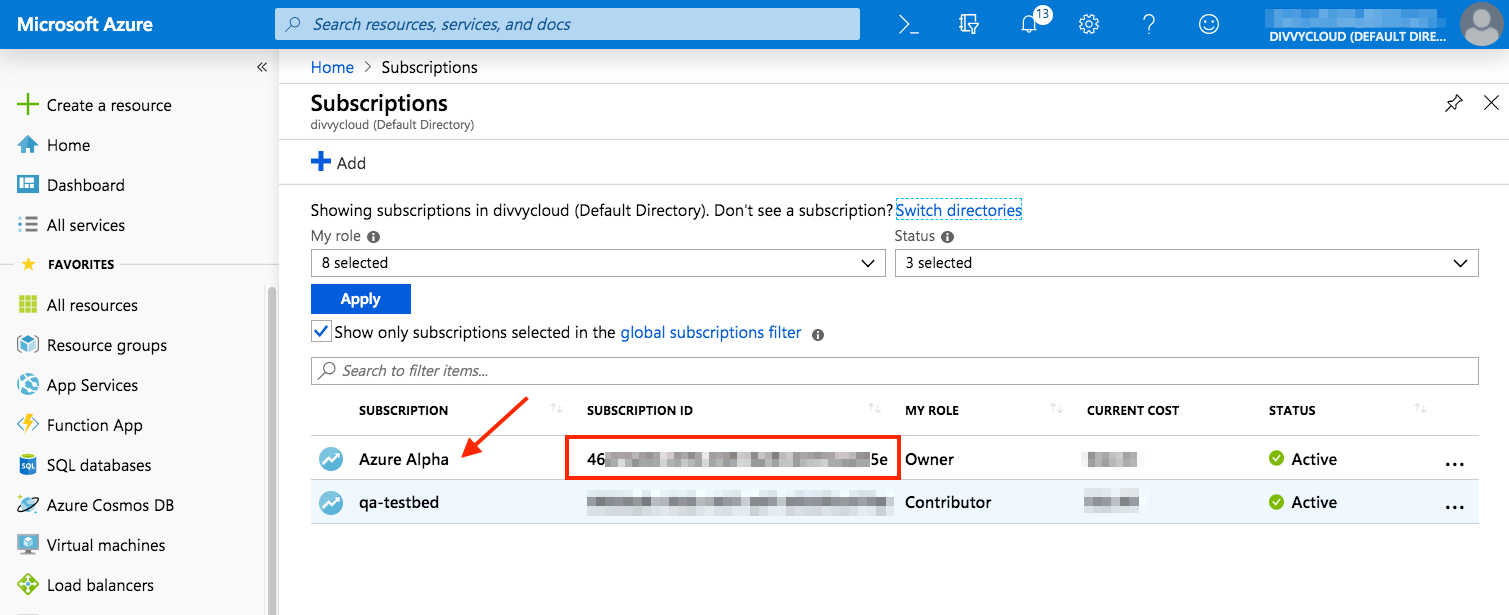Click Active status of qa-testbed
The image size is (1509, 615).
coord(1303,502)
